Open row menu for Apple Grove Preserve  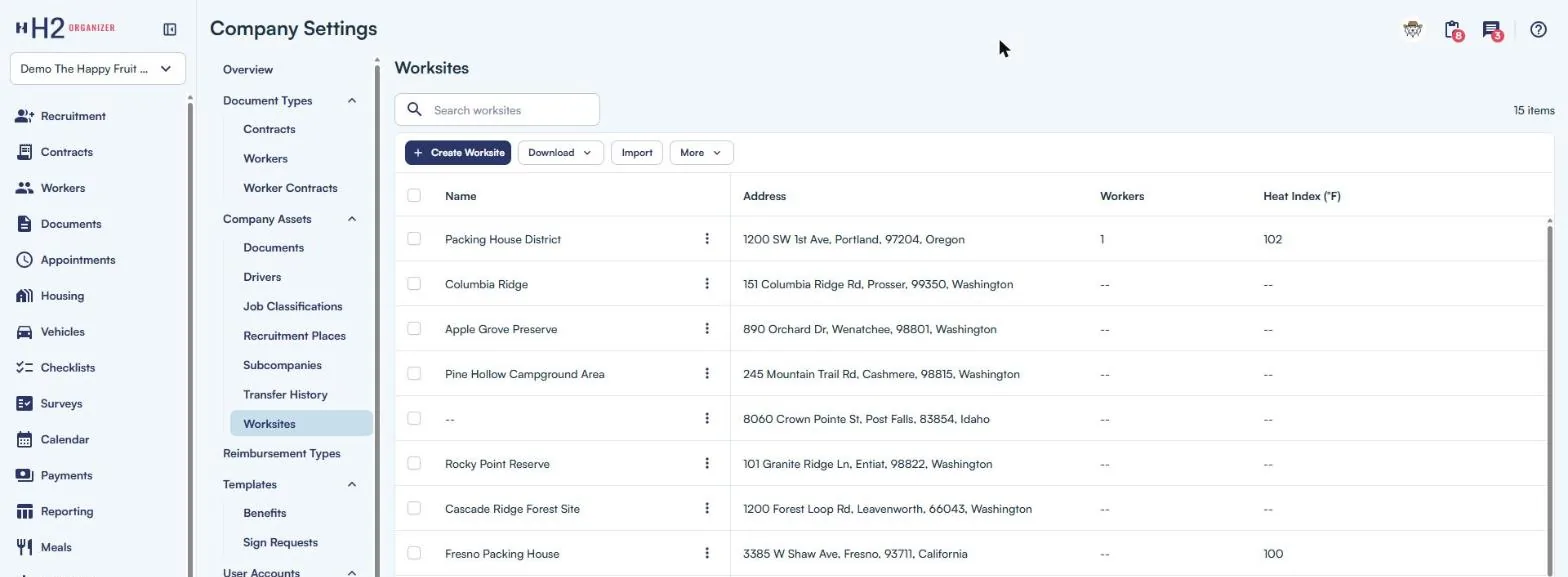coord(707,329)
